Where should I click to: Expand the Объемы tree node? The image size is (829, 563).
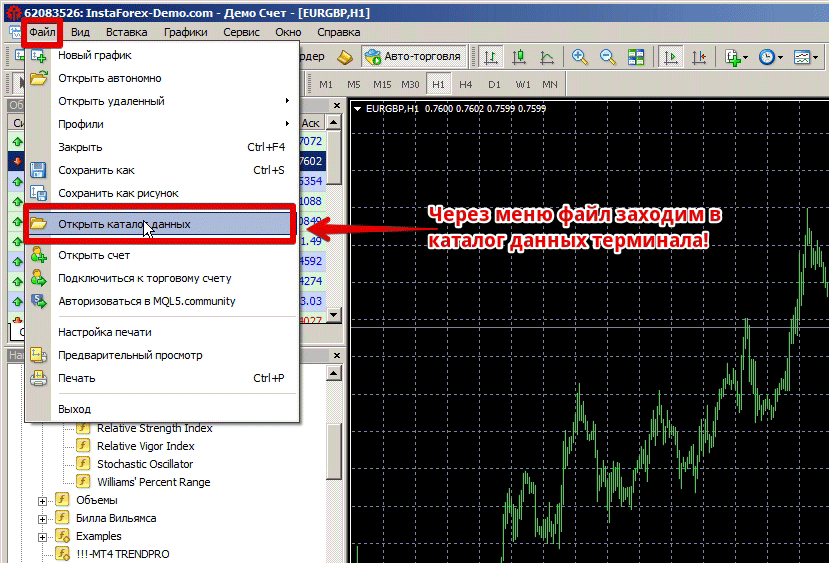(x=42, y=500)
